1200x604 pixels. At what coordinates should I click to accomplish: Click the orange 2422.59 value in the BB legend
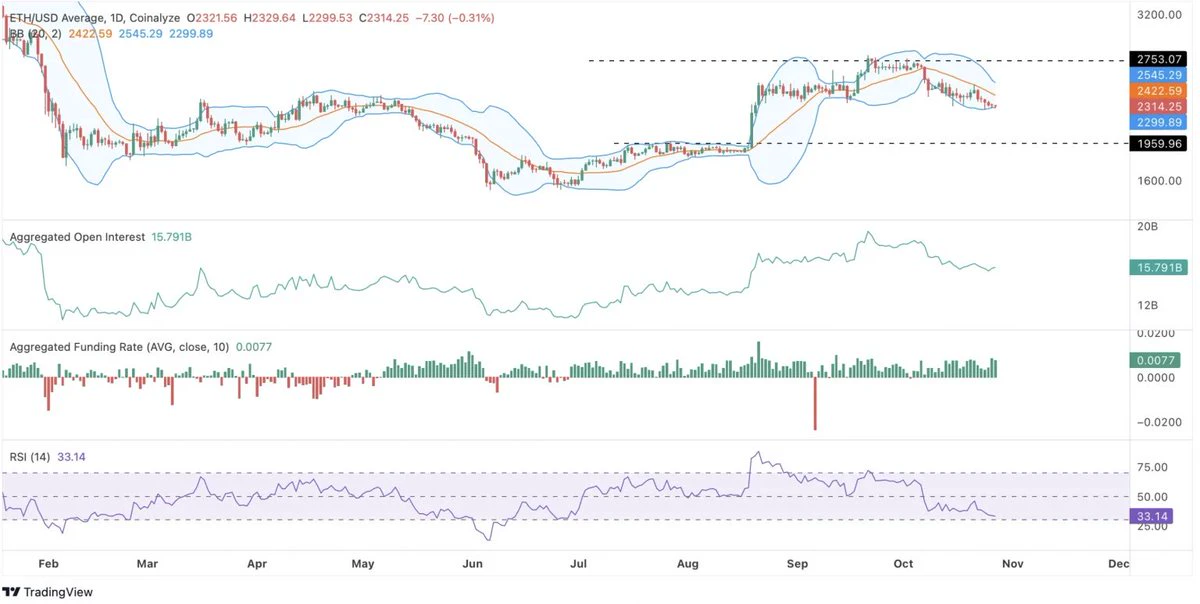point(90,34)
